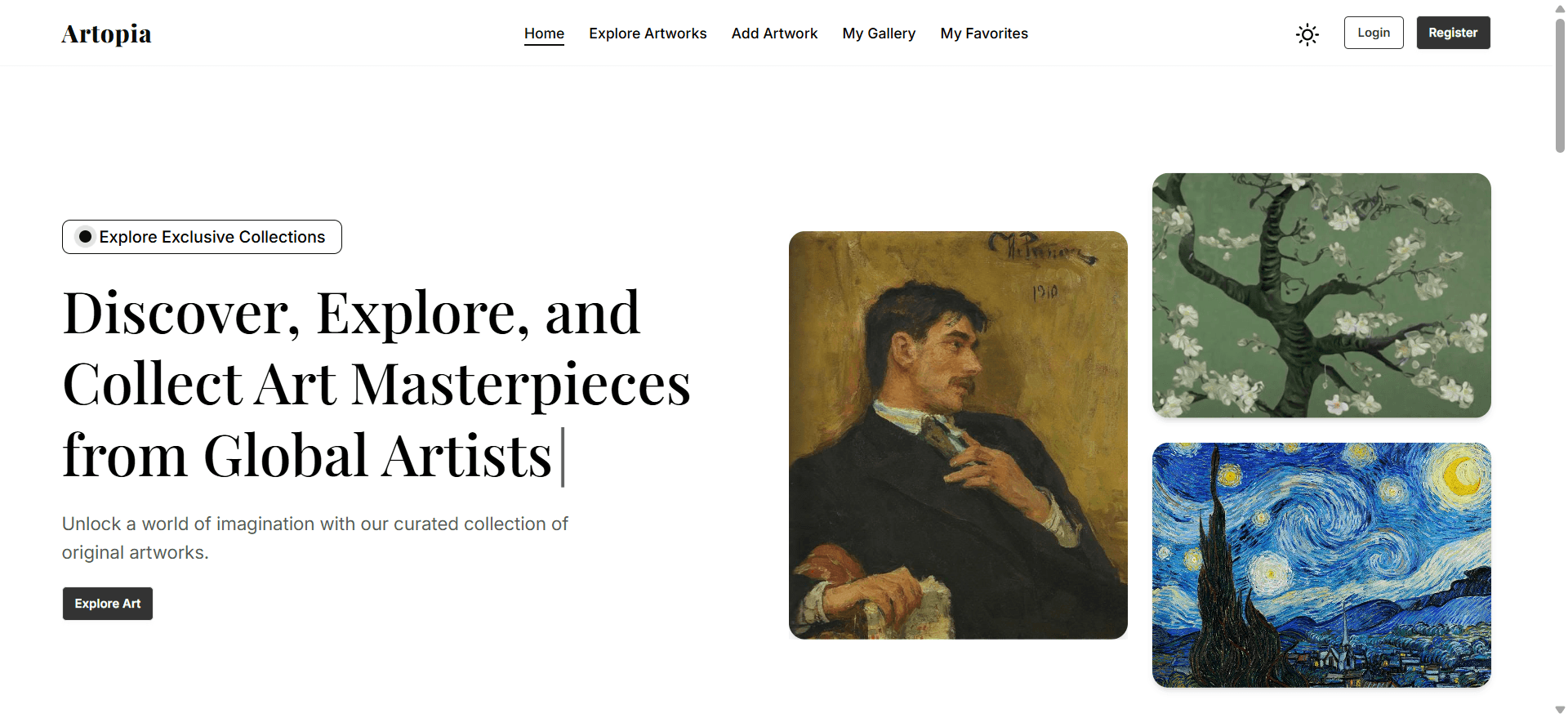Click the scrollbar up arrow

[x=1560, y=8]
